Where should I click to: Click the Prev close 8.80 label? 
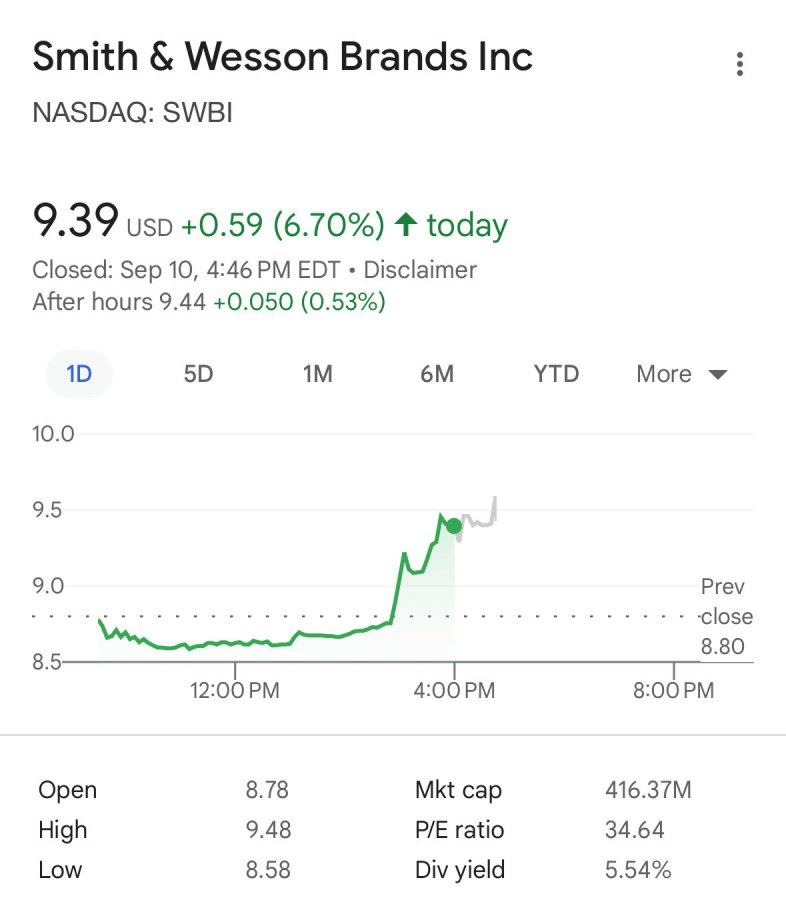coord(726,616)
